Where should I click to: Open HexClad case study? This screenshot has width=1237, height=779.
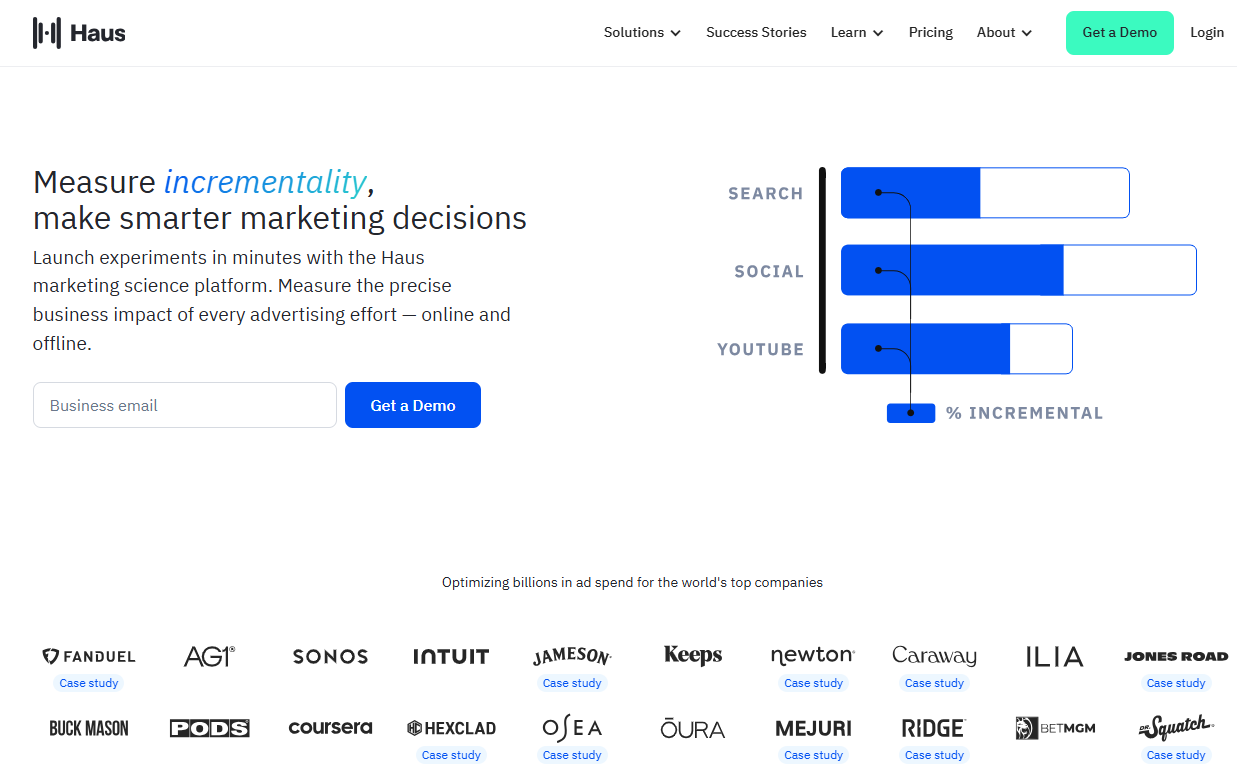[x=451, y=755]
